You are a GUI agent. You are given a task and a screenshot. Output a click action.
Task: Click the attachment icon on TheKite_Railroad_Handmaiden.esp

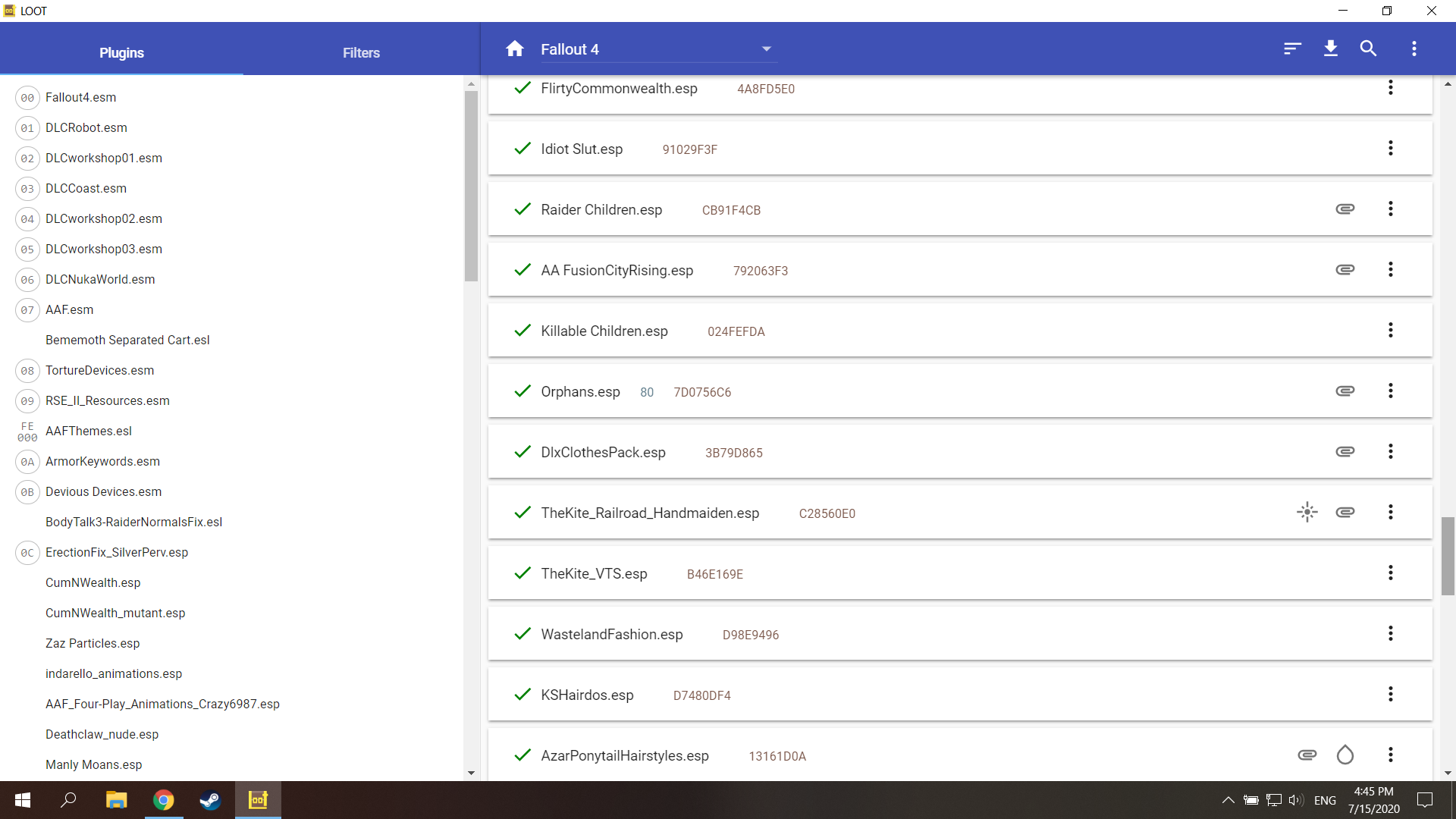pyautogui.click(x=1345, y=512)
